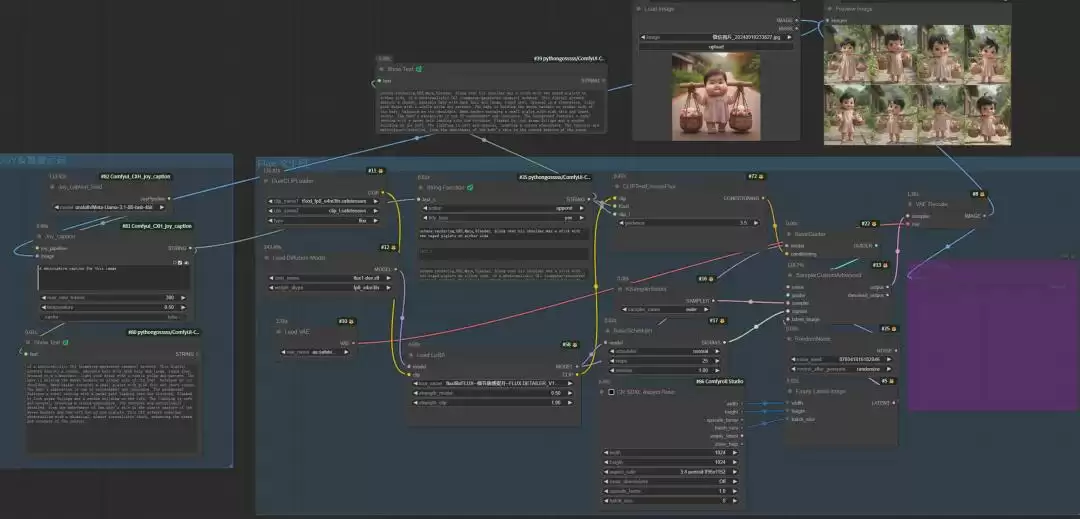Open the aspect_ratio dropdown in CR SDXL node
The height and width of the screenshot is (519, 1080).
click(672, 472)
